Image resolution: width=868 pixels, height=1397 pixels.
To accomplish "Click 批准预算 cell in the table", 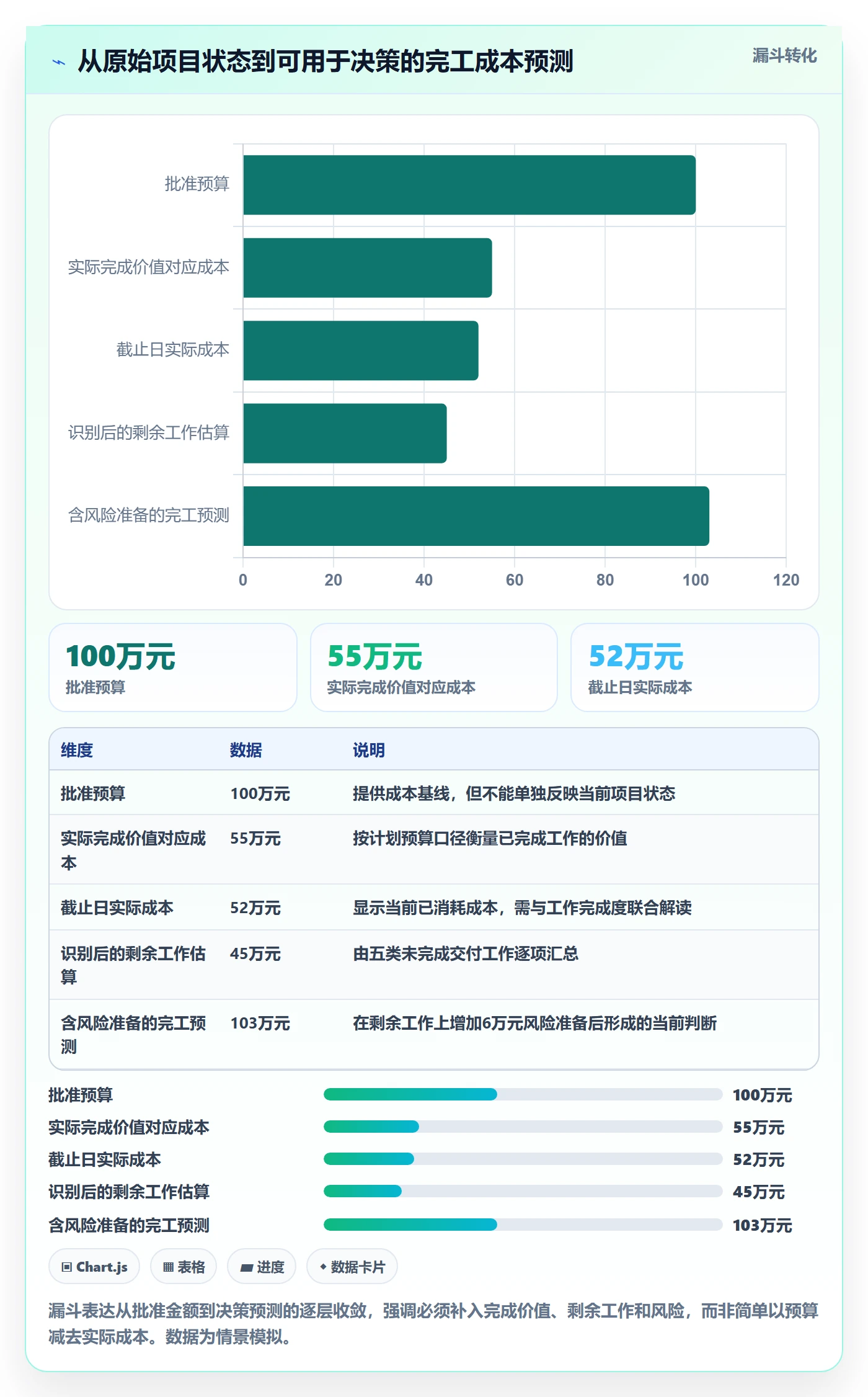I will pyautogui.click(x=93, y=793).
